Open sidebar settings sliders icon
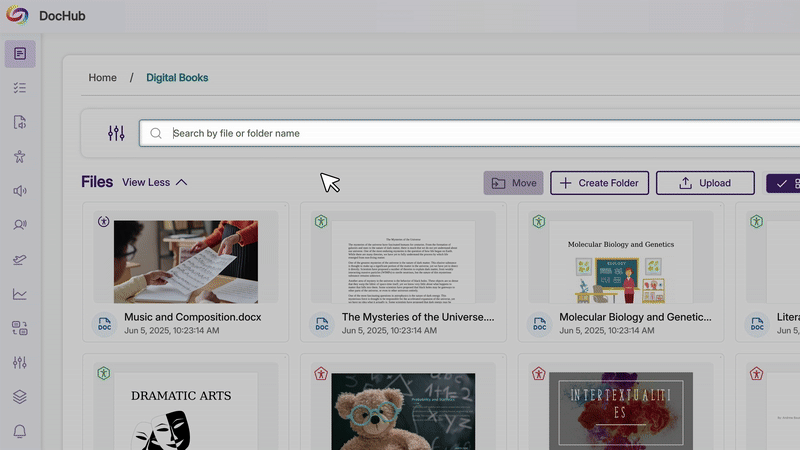 pos(20,362)
